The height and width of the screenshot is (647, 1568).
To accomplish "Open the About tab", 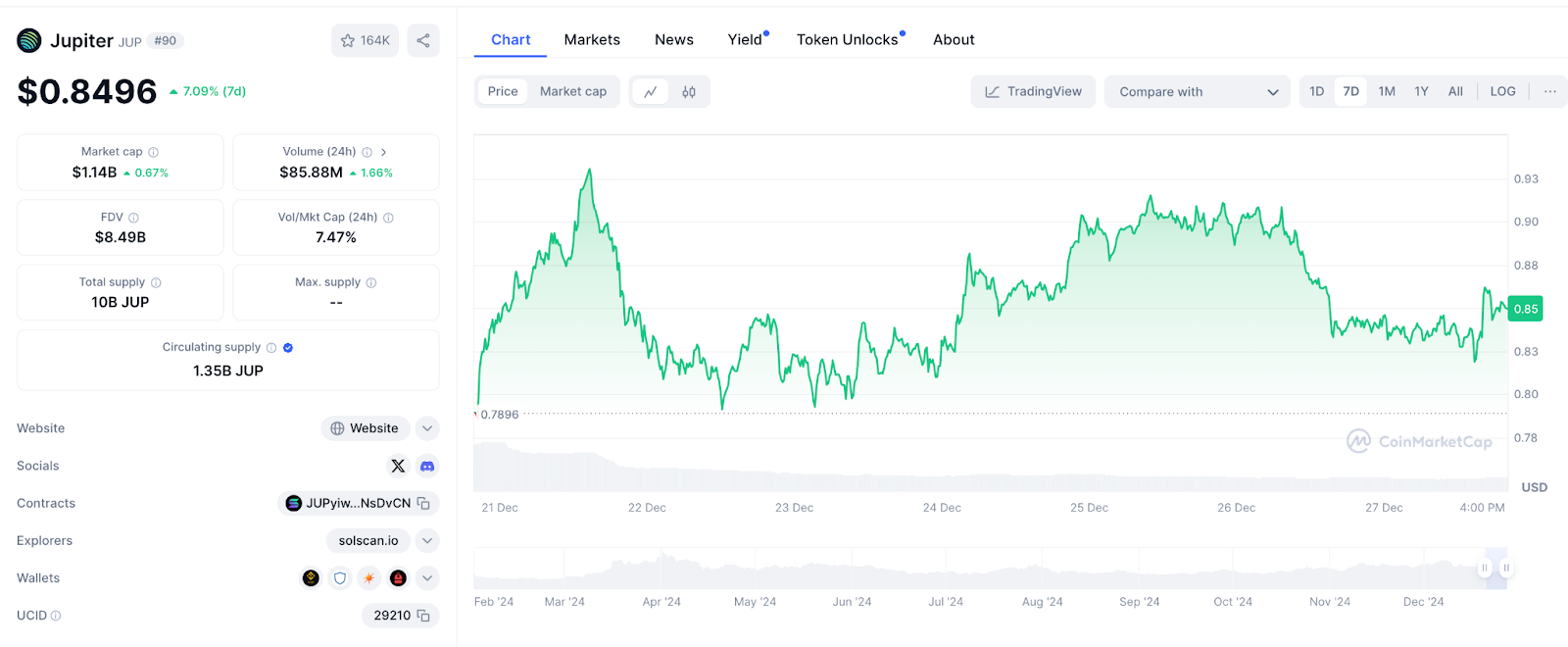I will coord(954,39).
